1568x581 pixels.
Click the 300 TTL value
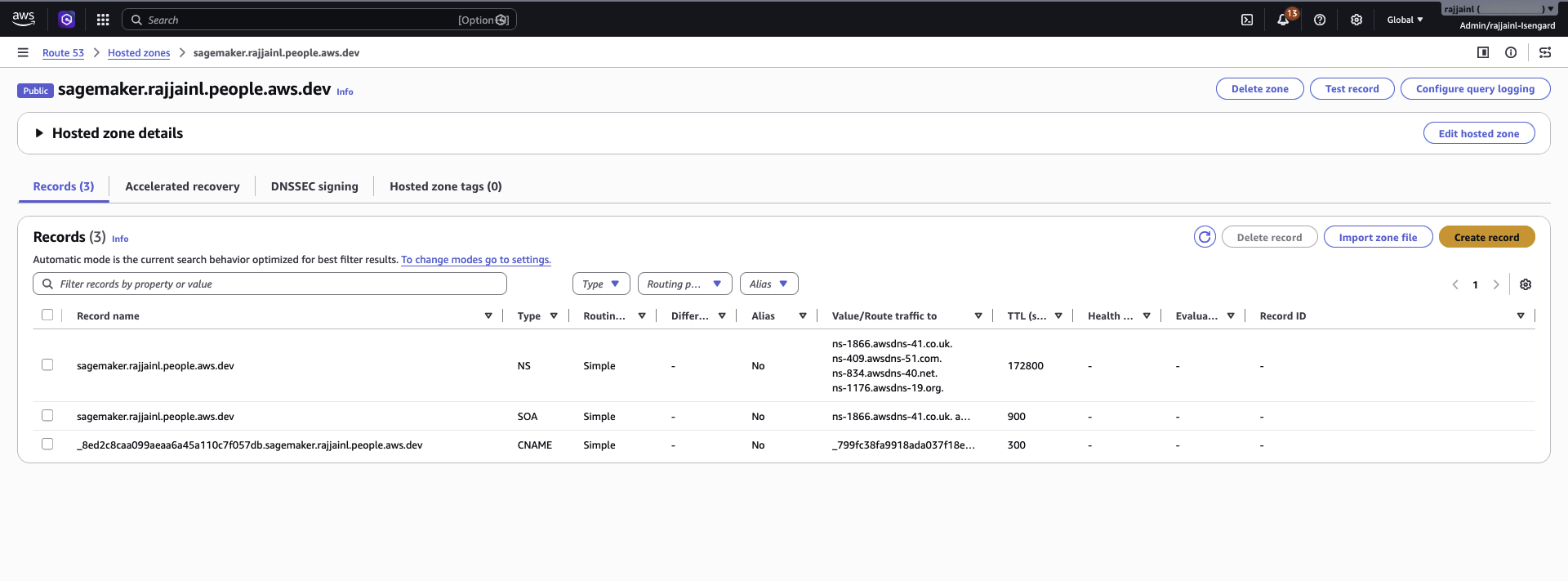(x=1017, y=445)
